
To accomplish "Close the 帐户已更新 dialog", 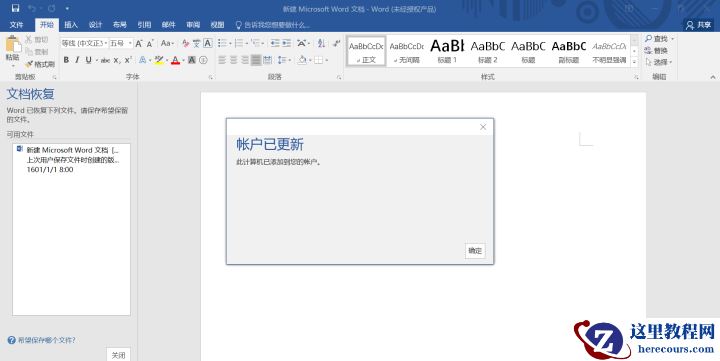I will 483,127.
